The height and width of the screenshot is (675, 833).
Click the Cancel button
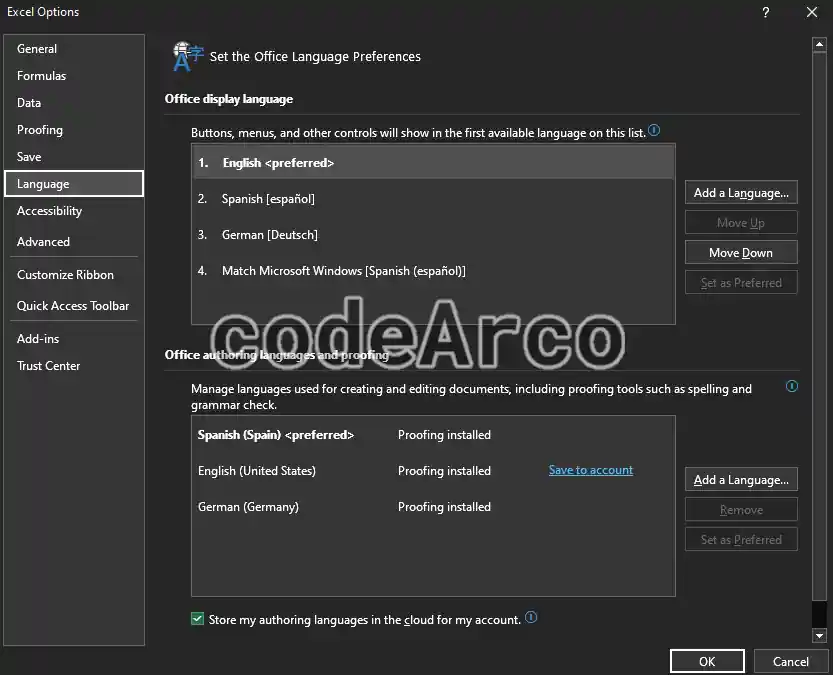(790, 661)
